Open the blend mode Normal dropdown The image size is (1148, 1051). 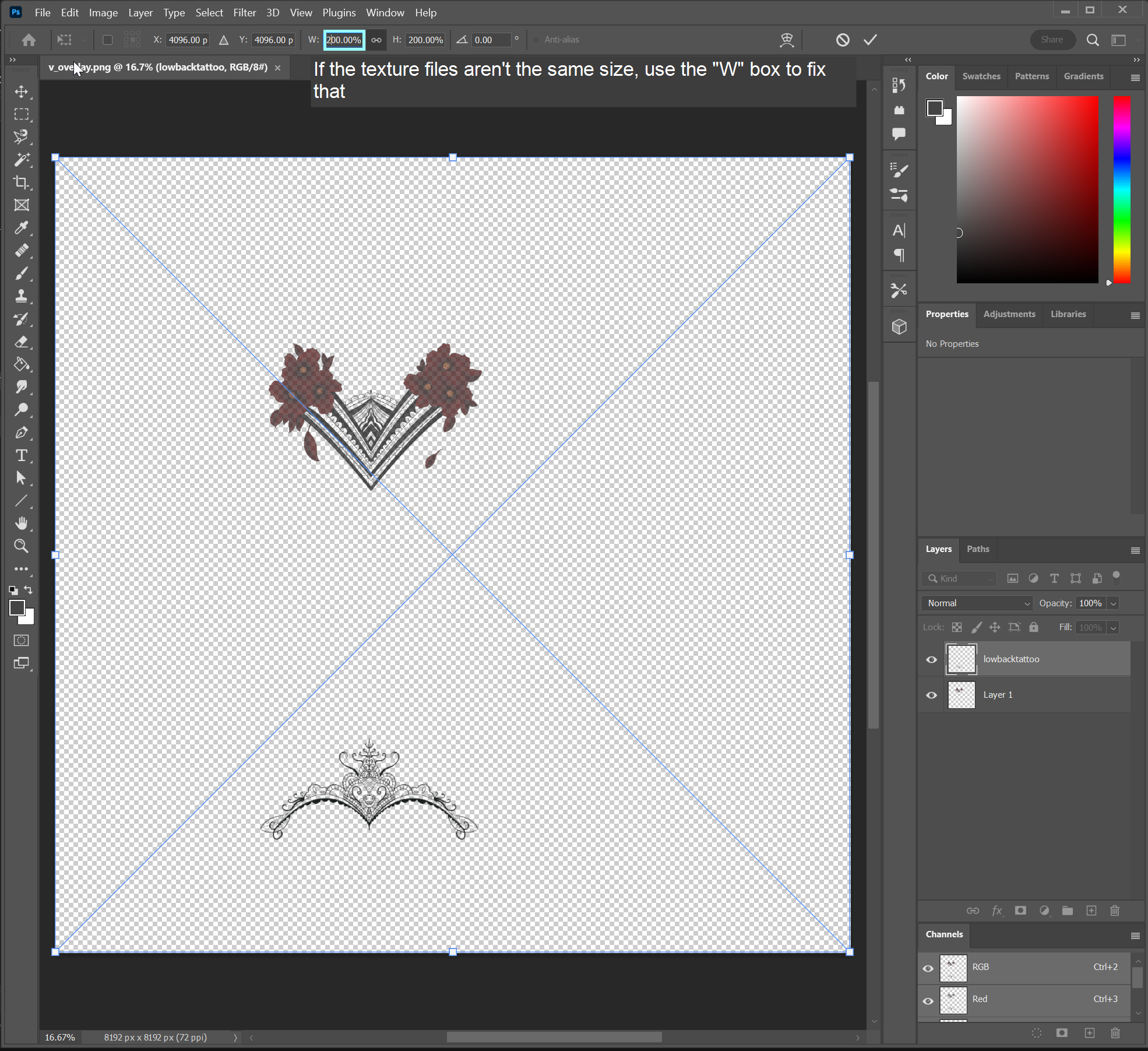[x=977, y=603]
